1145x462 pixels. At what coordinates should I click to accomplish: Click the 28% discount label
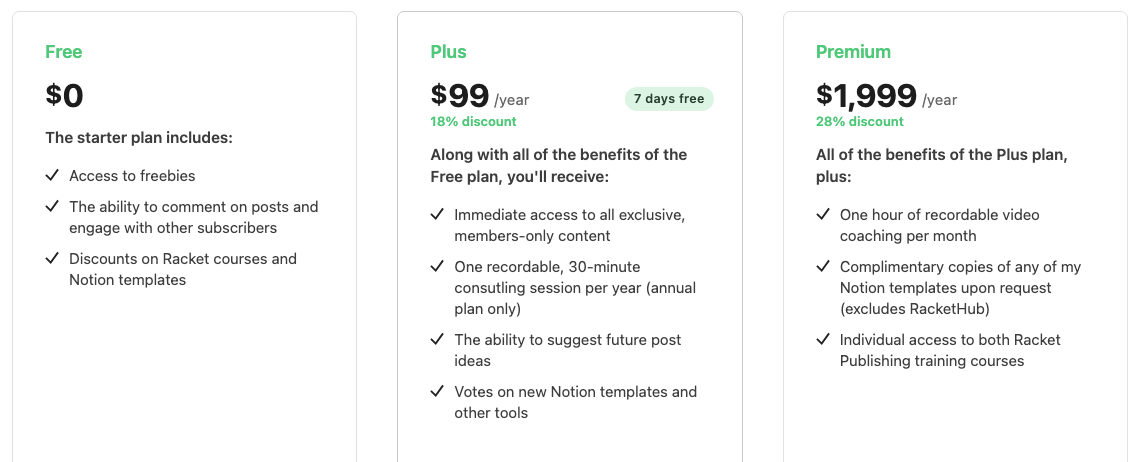(x=859, y=121)
